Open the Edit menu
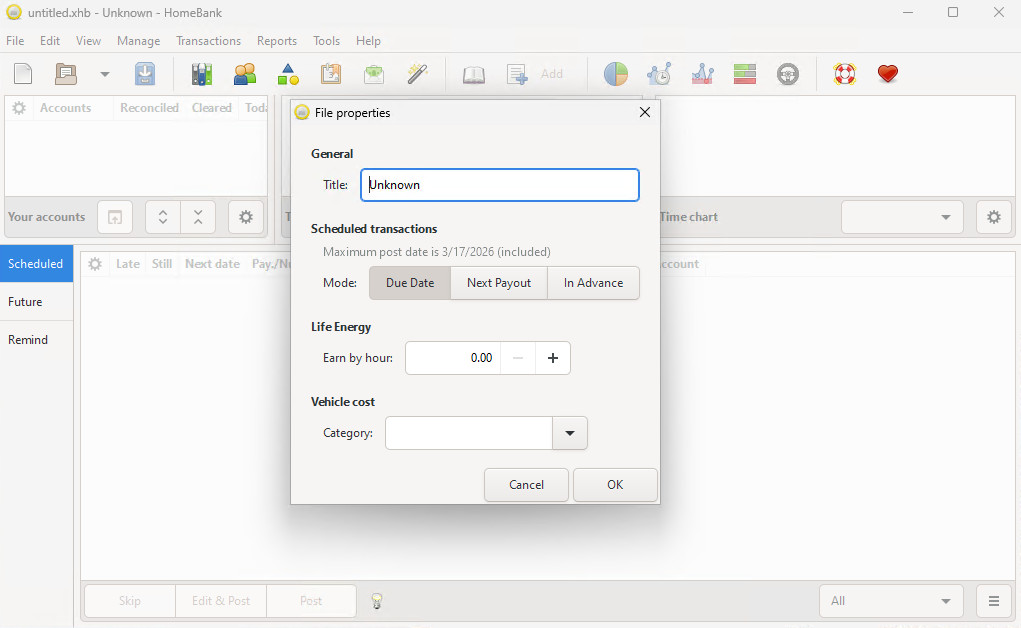1021x628 pixels. tap(49, 40)
